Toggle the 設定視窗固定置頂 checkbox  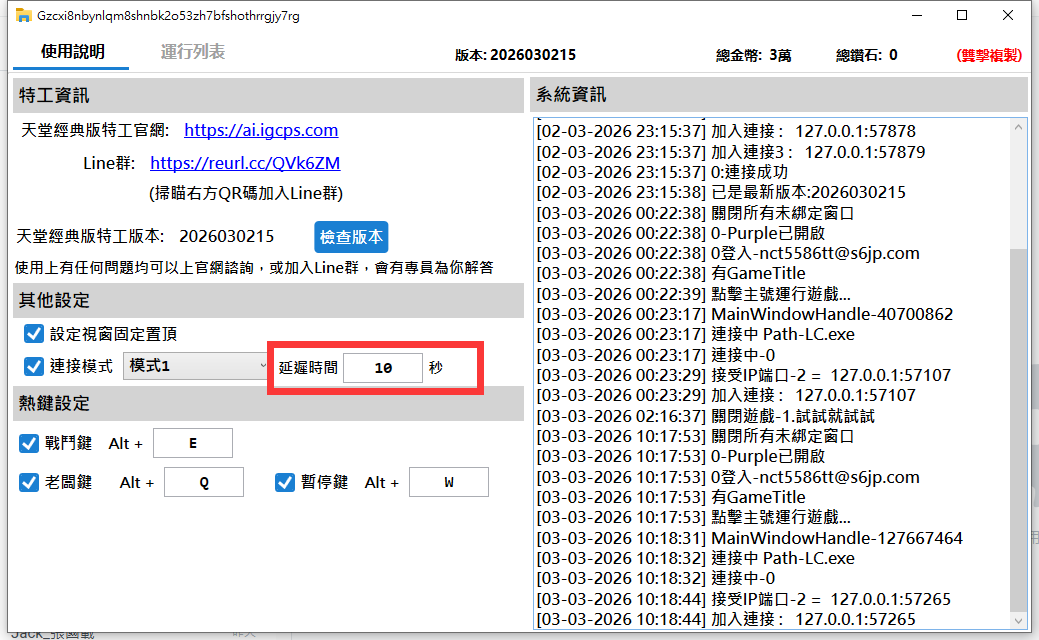[34, 334]
